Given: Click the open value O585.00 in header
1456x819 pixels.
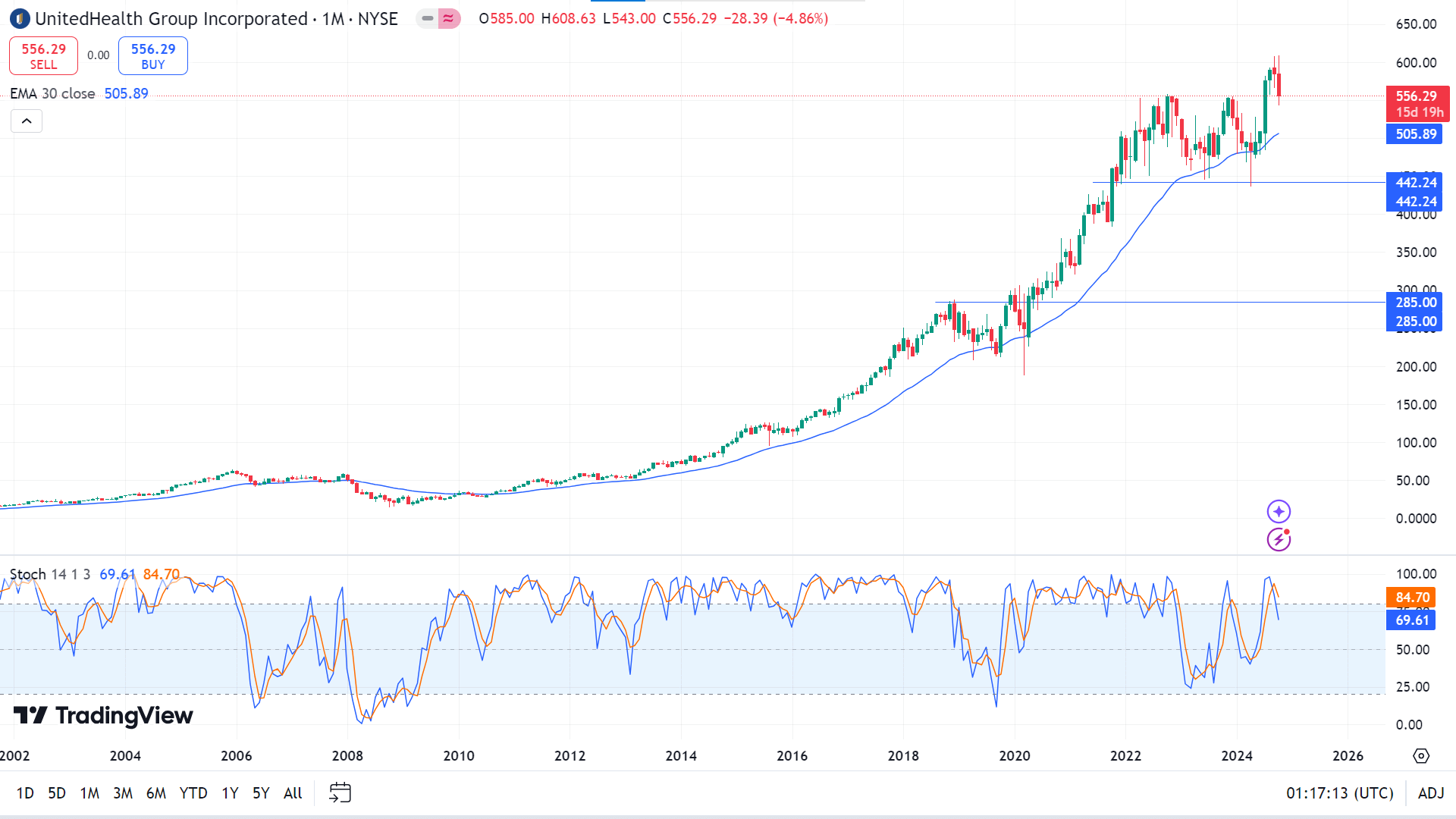Looking at the screenshot, I should pyautogui.click(x=507, y=18).
